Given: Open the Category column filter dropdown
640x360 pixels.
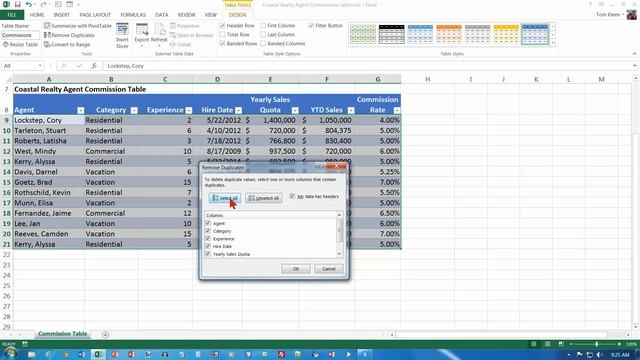Looking at the screenshot, I should tap(134, 110).
